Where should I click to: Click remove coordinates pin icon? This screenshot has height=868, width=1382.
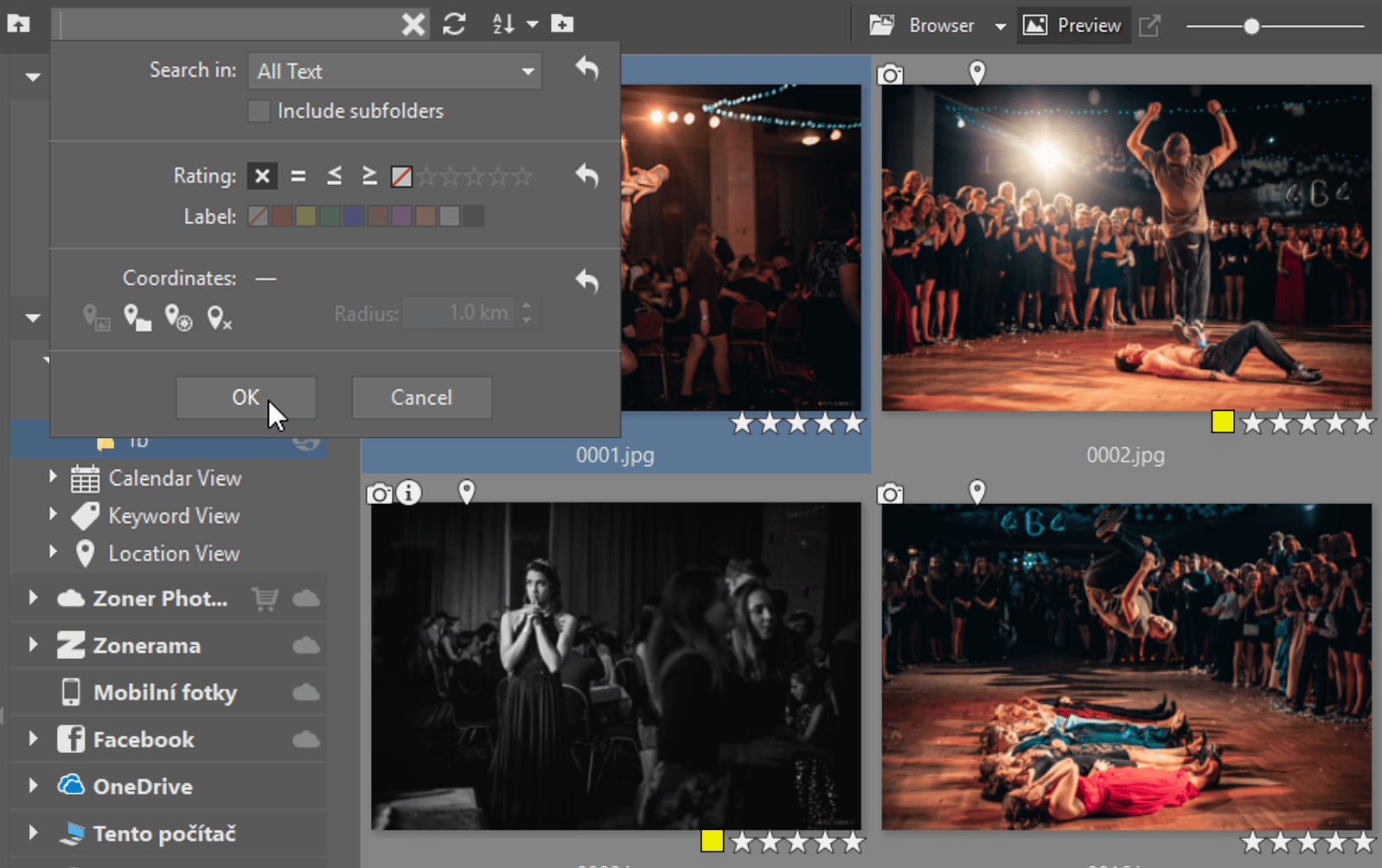coord(219,318)
